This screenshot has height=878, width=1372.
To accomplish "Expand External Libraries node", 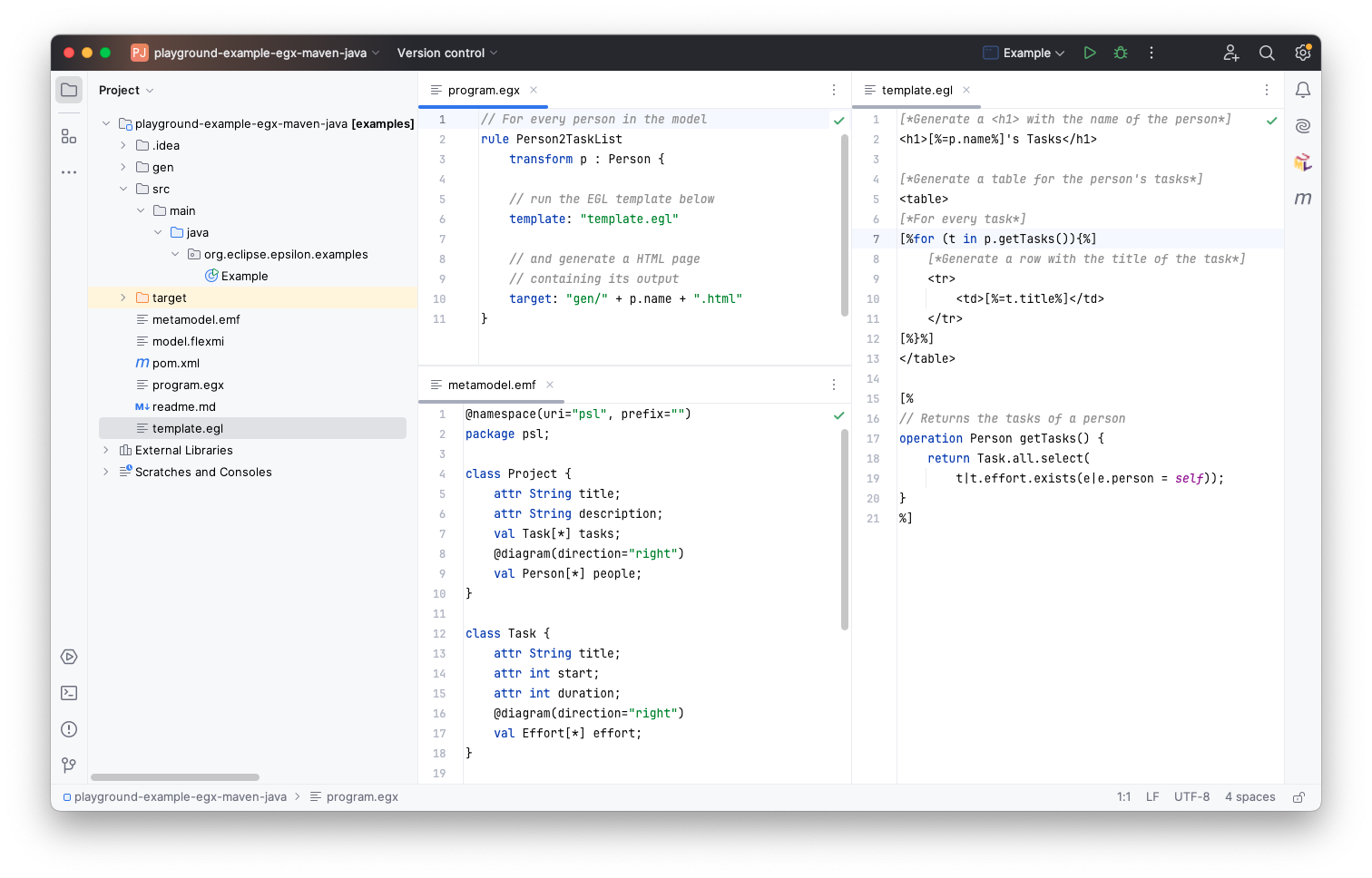I will tap(106, 450).
